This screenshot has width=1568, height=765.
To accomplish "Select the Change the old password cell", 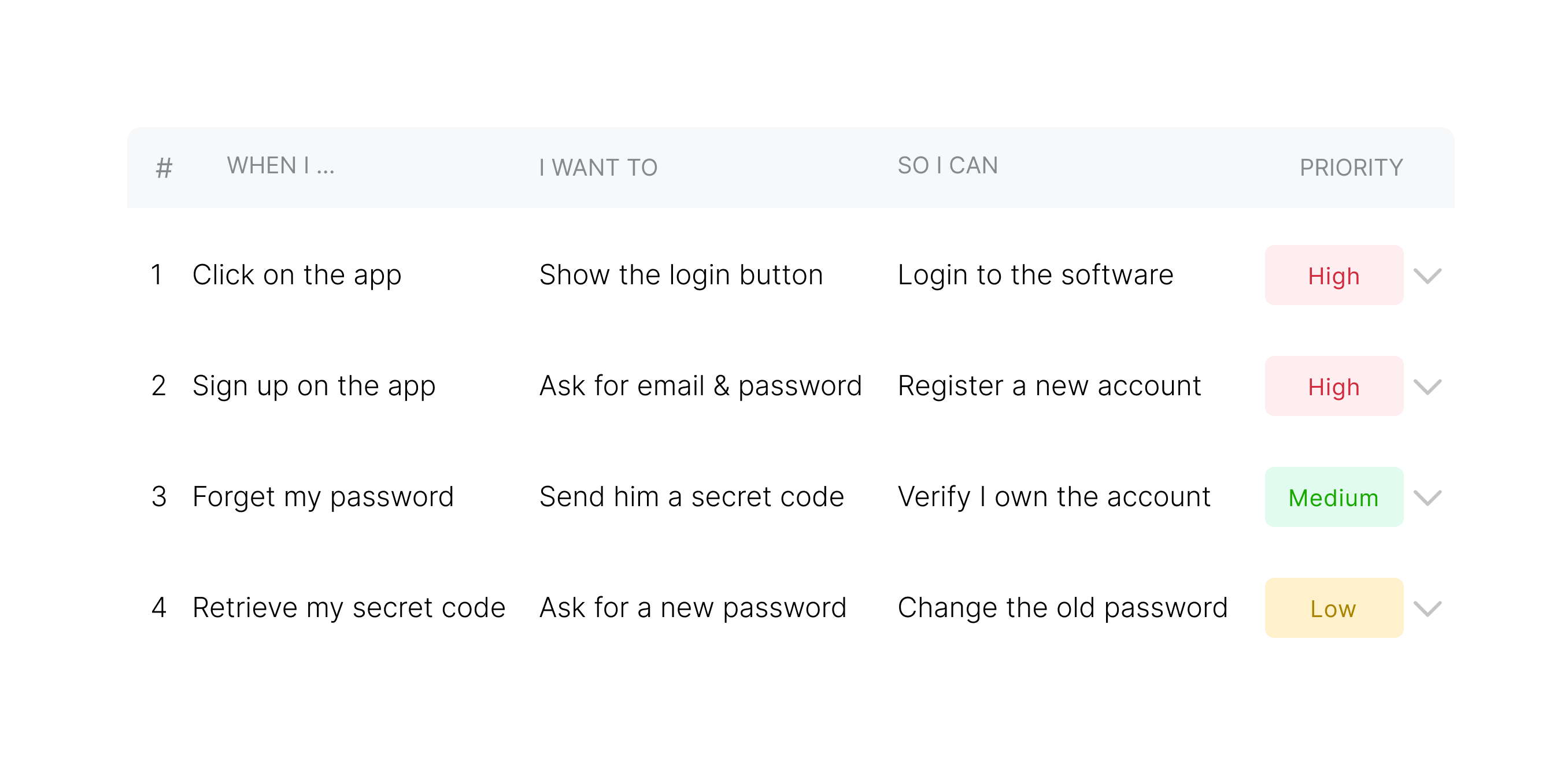I will click(x=1062, y=607).
